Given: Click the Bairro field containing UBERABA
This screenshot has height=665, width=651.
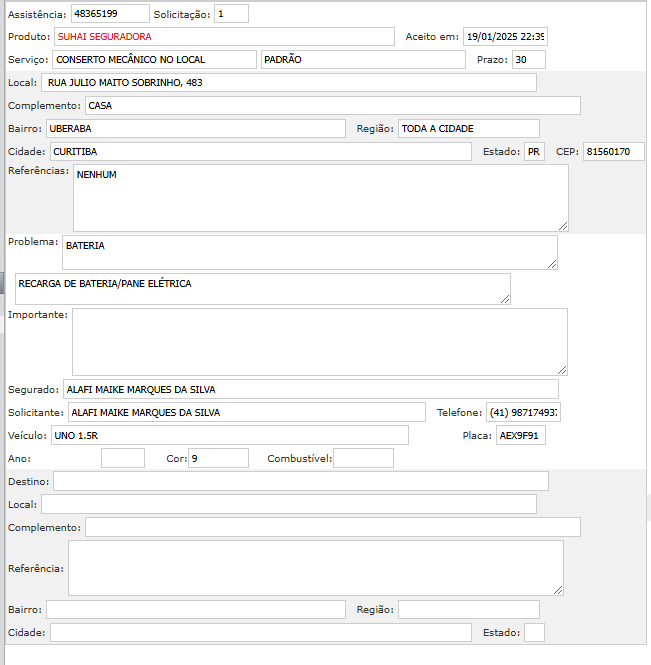Looking at the screenshot, I should 195,129.
